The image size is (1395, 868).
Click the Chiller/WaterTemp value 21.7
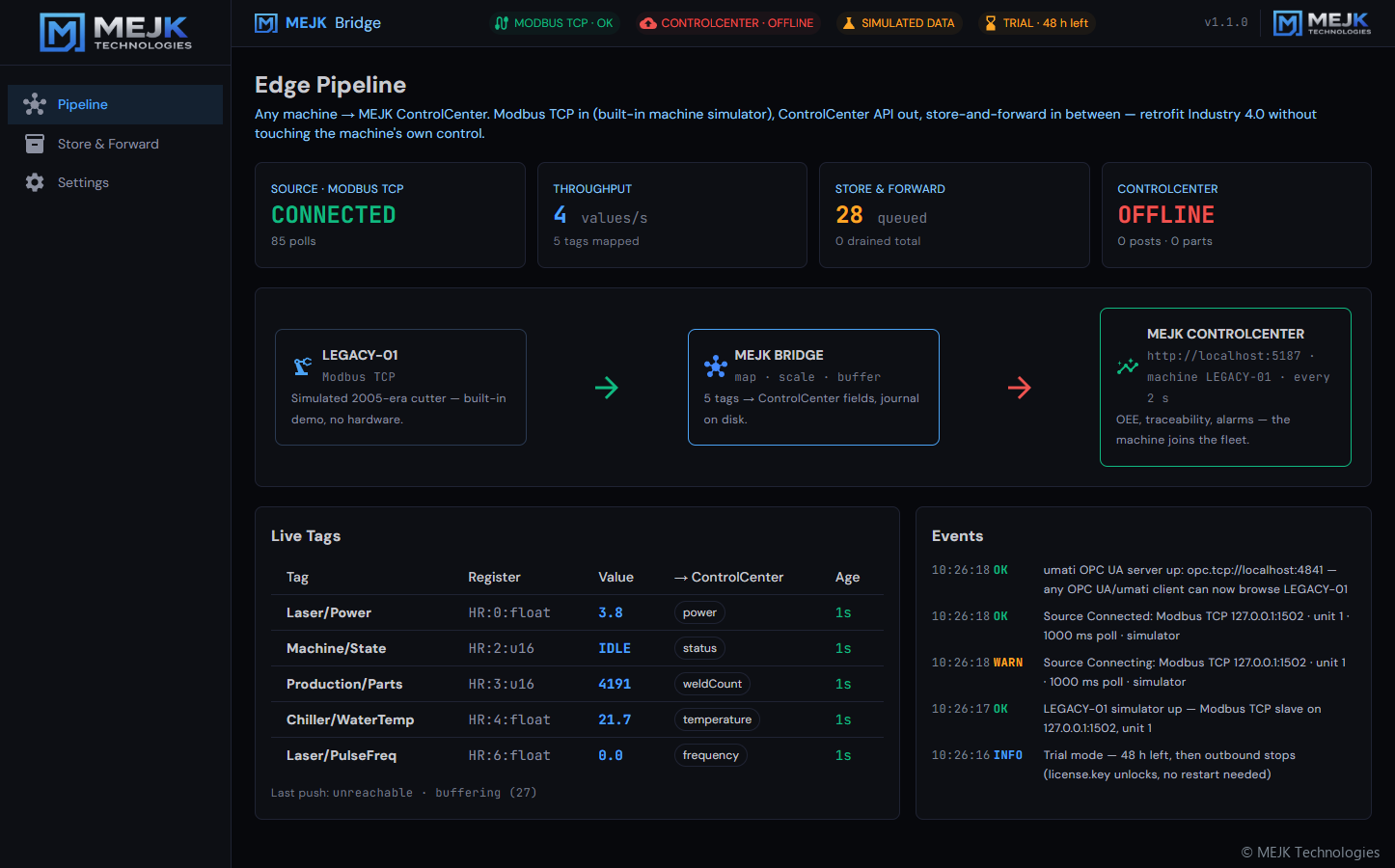pos(615,719)
